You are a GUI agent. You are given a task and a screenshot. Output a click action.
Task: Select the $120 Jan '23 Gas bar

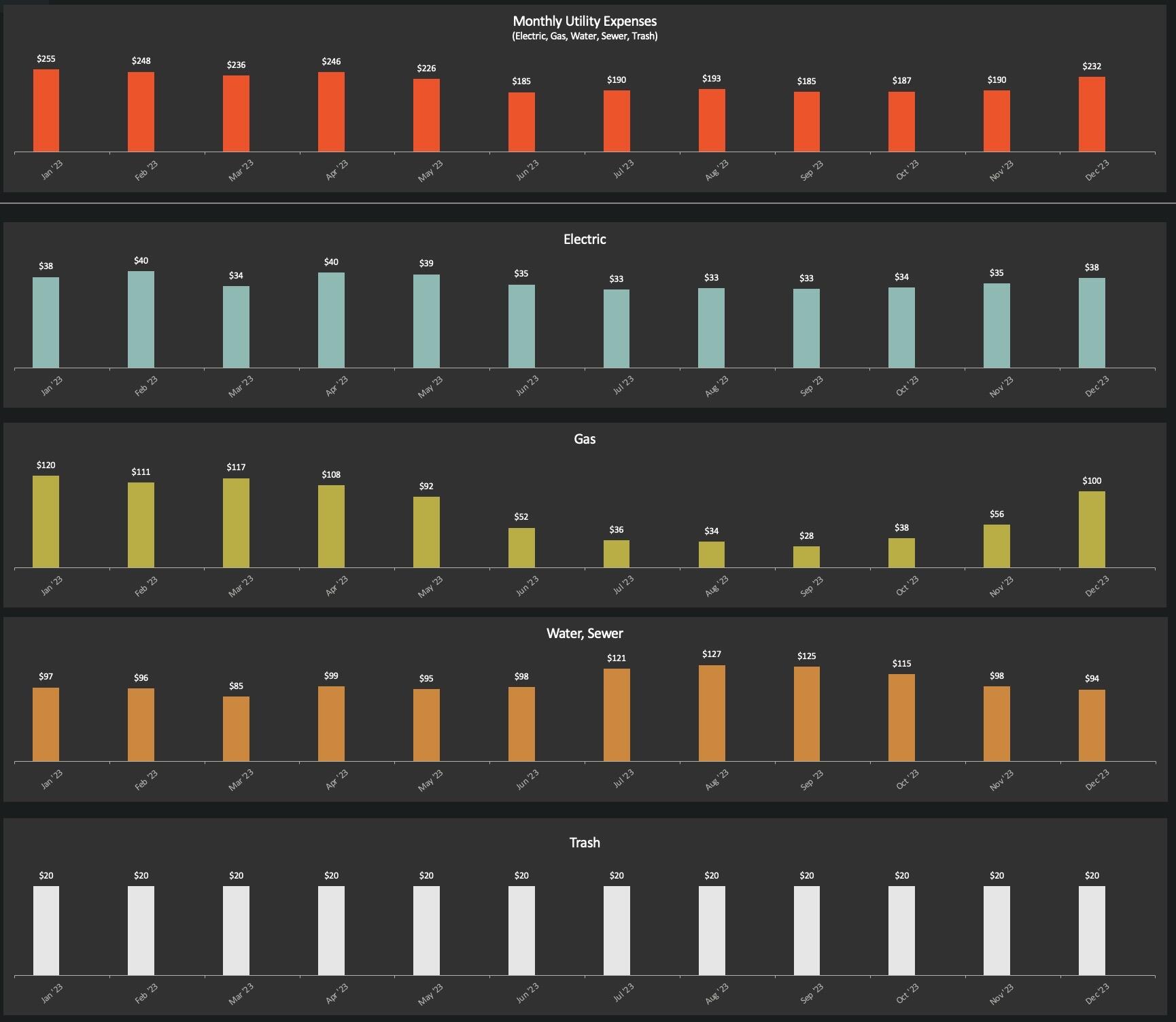click(x=46, y=521)
